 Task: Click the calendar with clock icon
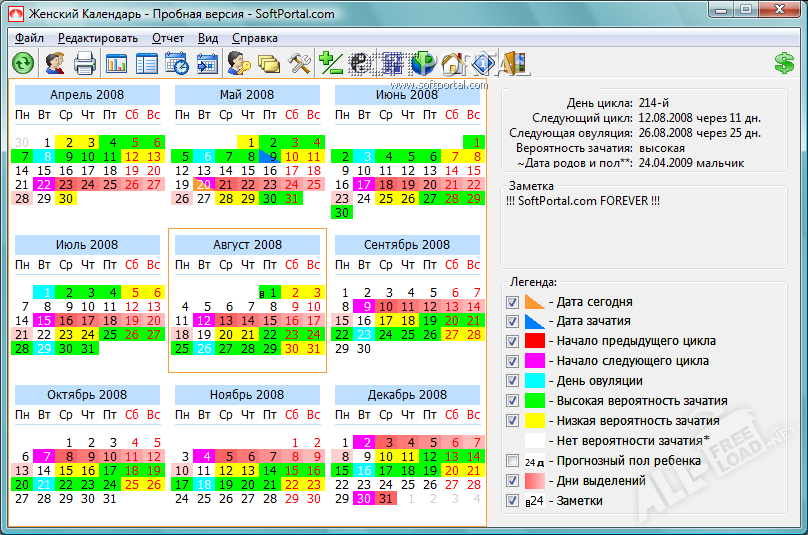tap(177, 64)
